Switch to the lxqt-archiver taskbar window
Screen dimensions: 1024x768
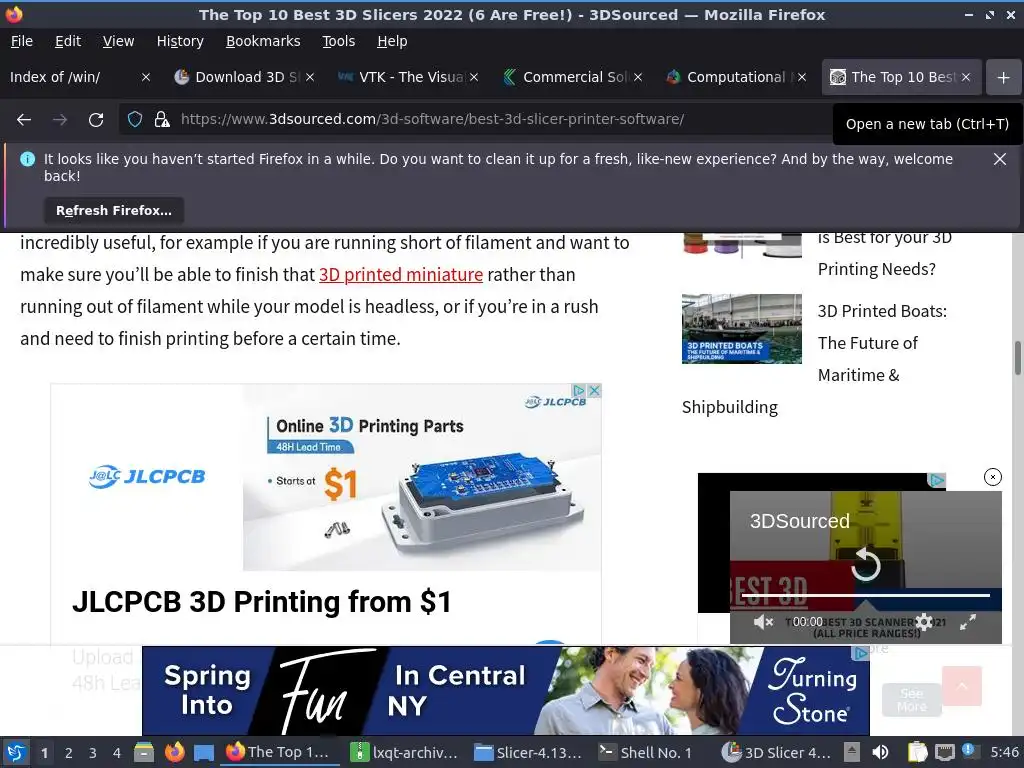pyautogui.click(x=404, y=752)
